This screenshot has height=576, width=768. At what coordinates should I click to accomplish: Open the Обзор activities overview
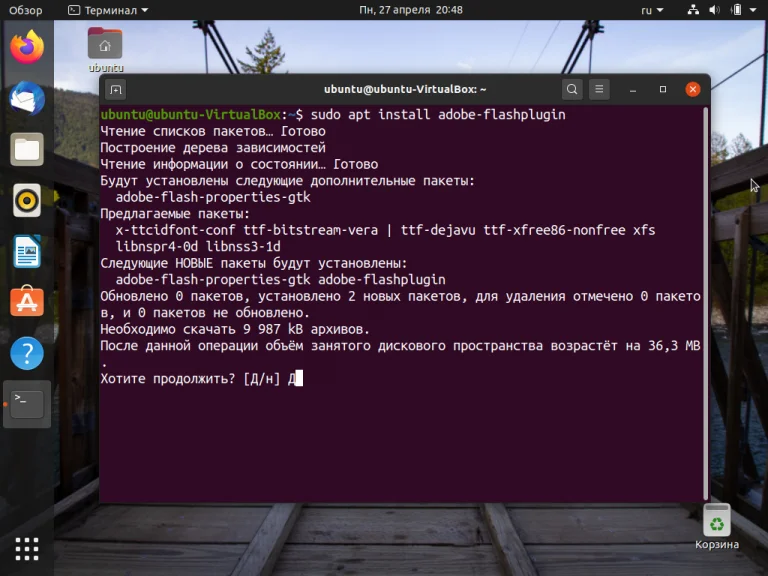tap(25, 10)
